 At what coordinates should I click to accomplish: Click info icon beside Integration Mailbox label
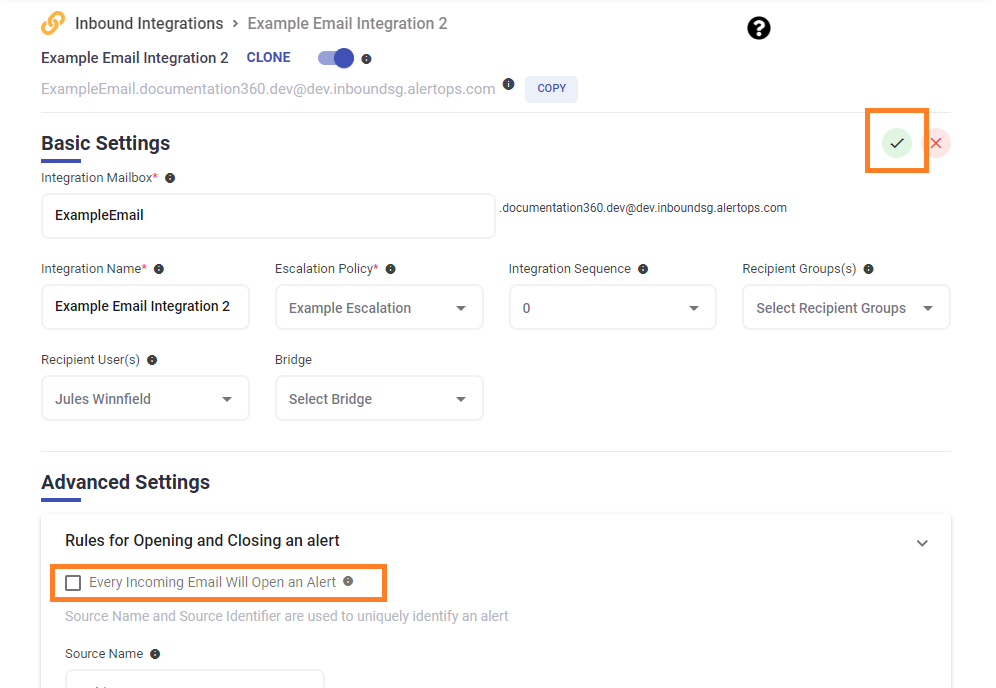[170, 178]
